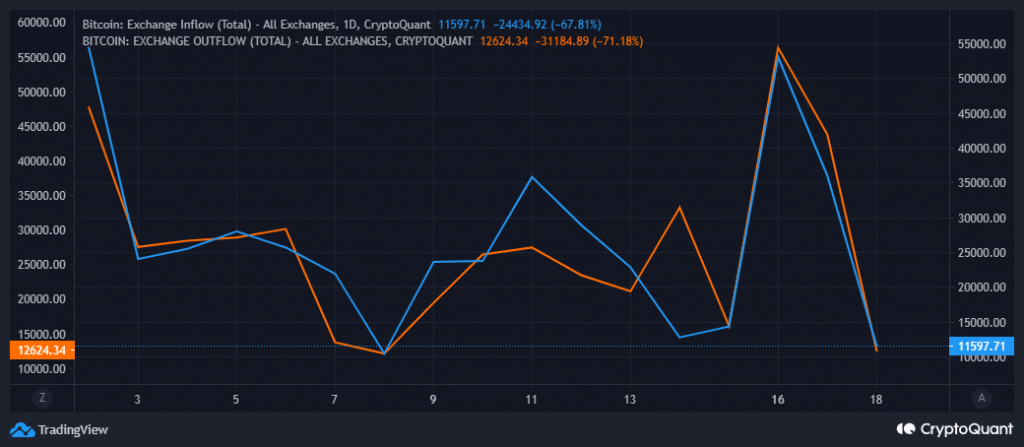Click 35000.00 on the left price axis
Viewport: 1024px width, 447px height.
coord(39,196)
